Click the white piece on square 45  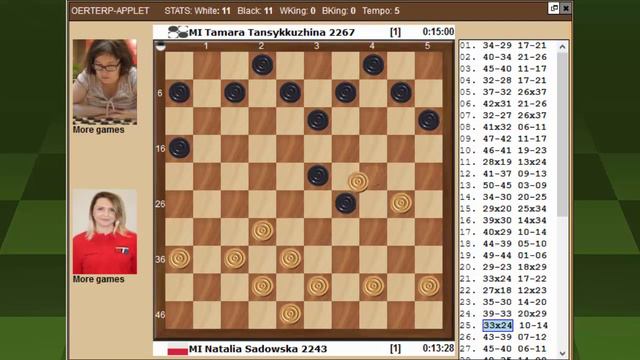[x=429, y=286]
